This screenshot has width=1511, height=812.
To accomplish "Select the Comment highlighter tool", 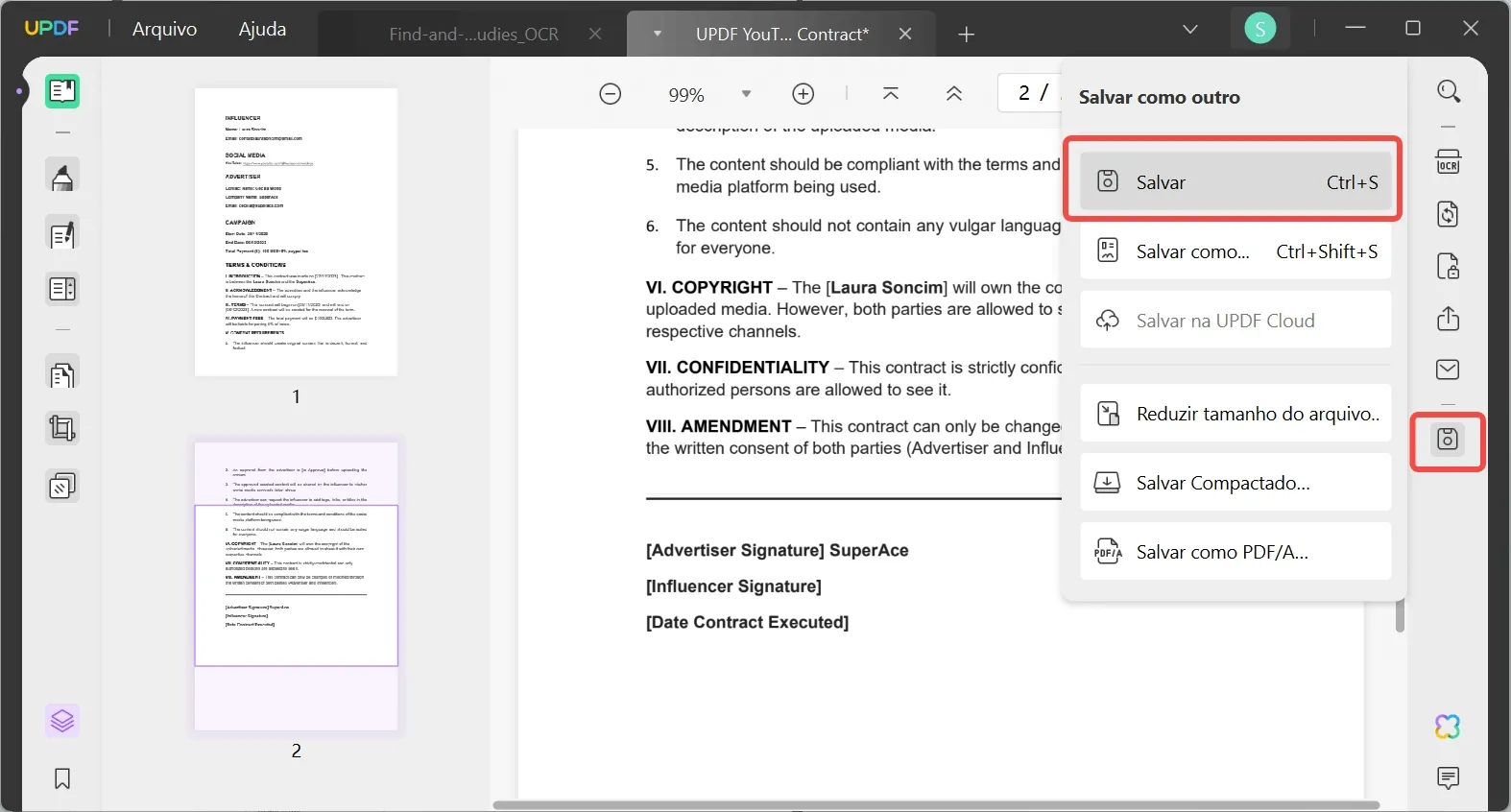I will 62,177.
